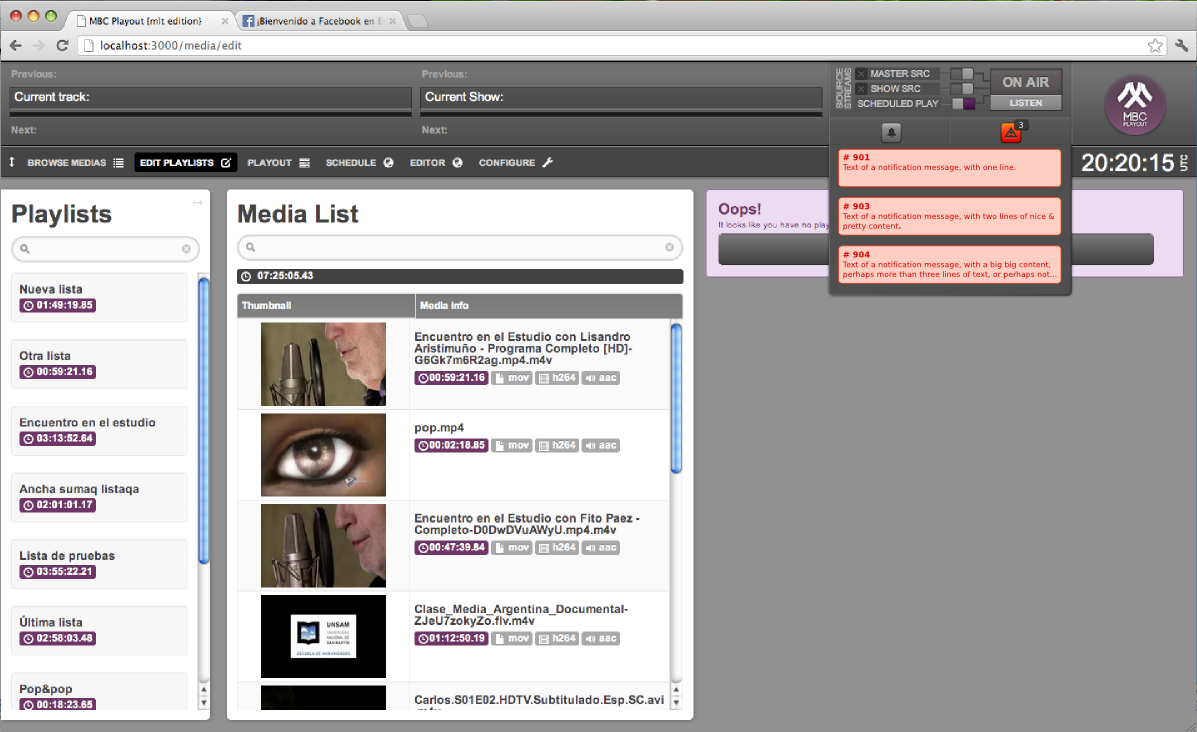Screen dimensions: 1197x732
Task: Click the total duration bar 07:25:05.43
Action: (460, 276)
